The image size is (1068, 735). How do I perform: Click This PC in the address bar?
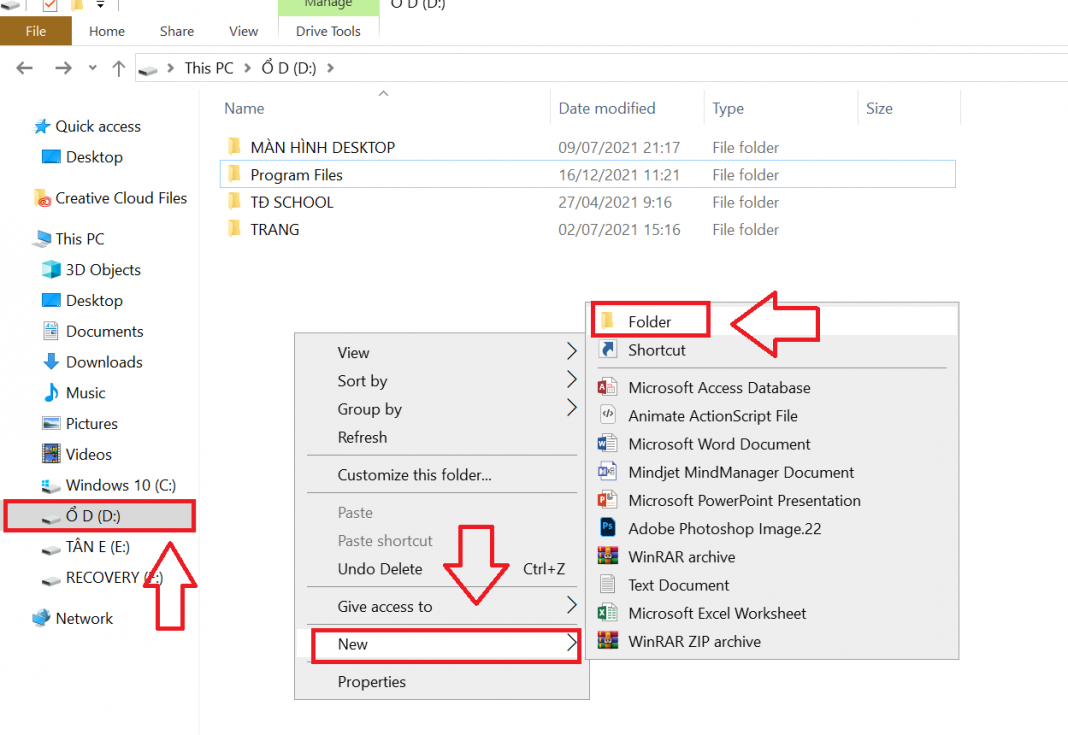(208, 68)
